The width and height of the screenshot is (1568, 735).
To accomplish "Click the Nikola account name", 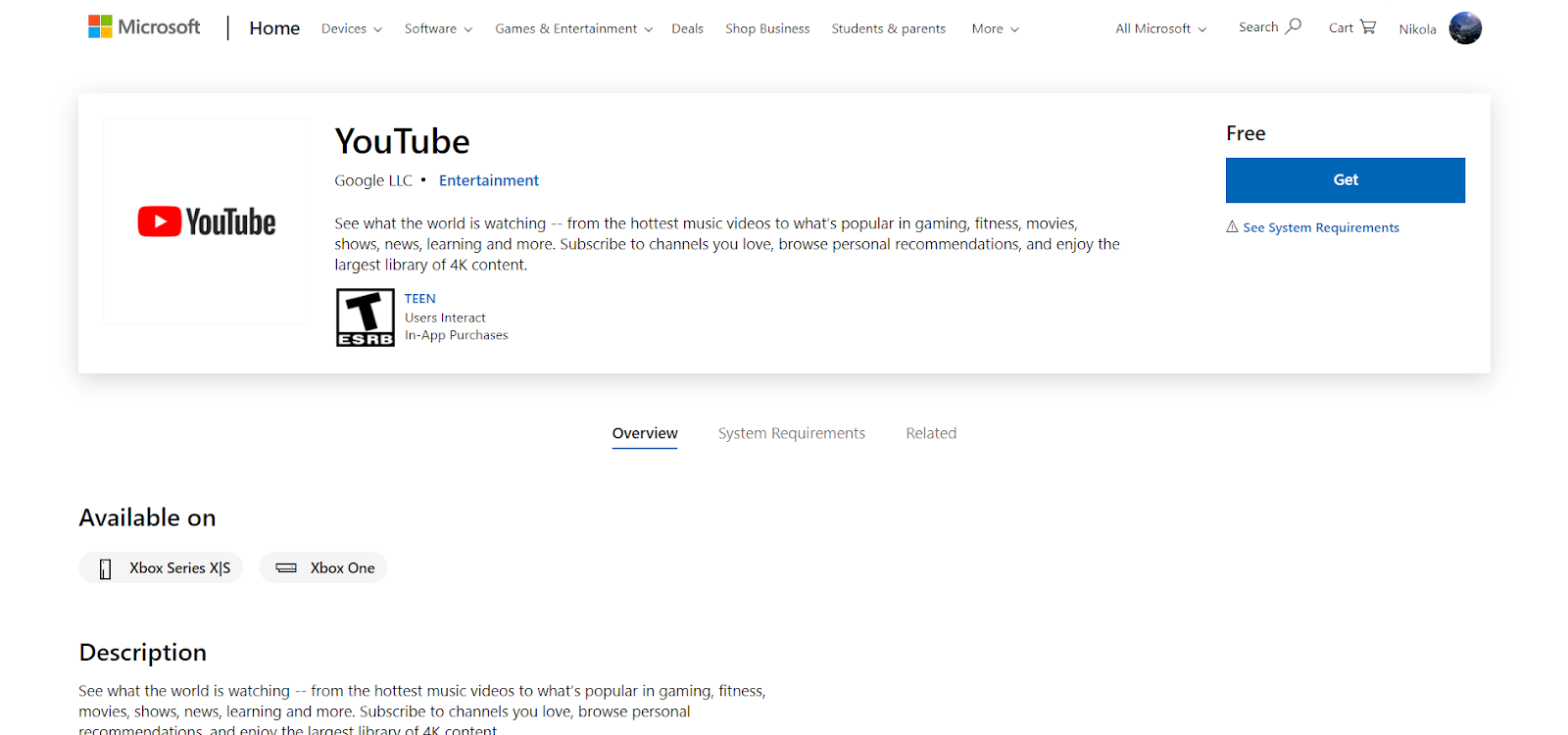I will tap(1417, 29).
